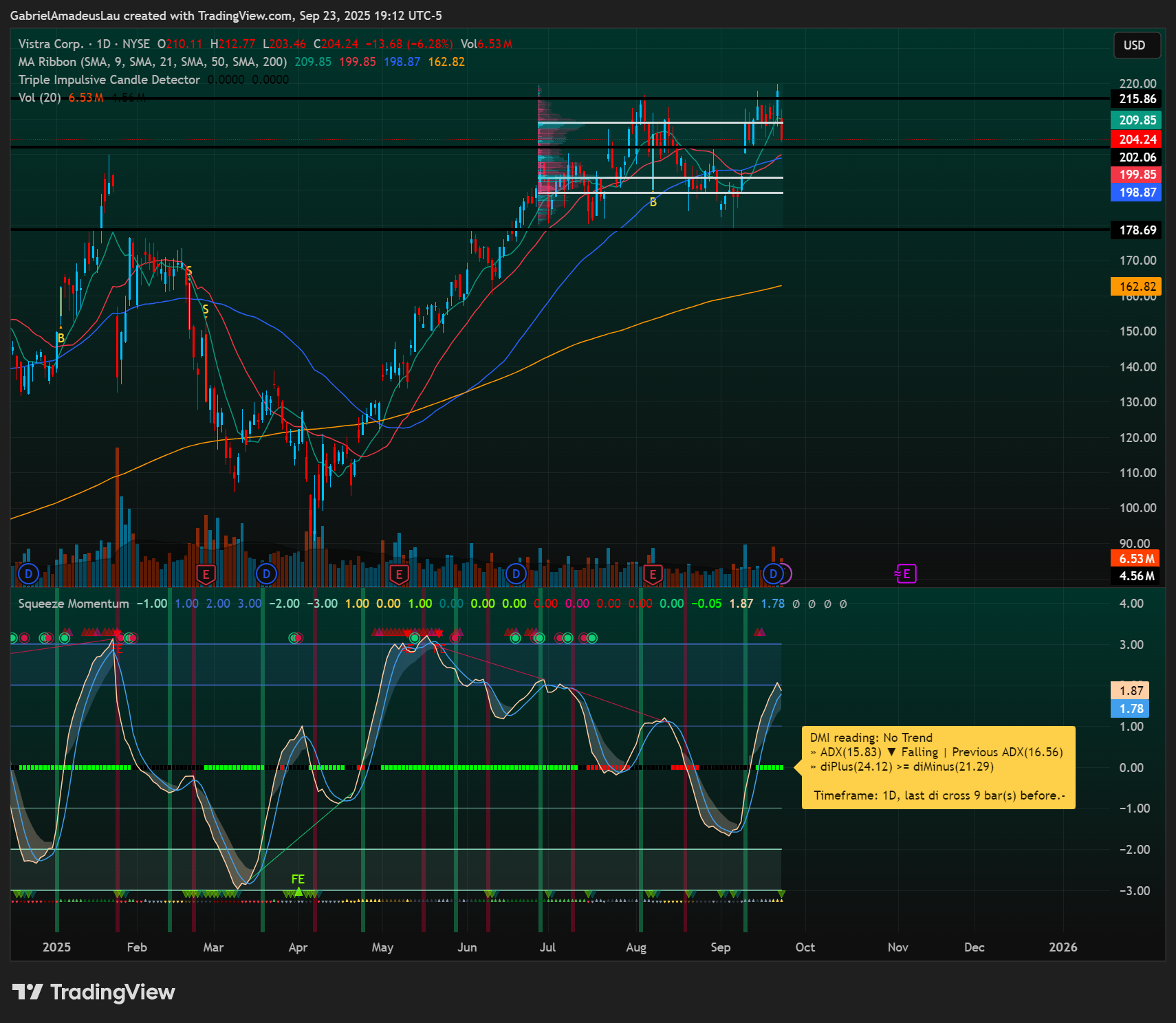Select the Triple Impulsive Candle Detector legend
The image size is (1176, 1023).
tap(109, 80)
